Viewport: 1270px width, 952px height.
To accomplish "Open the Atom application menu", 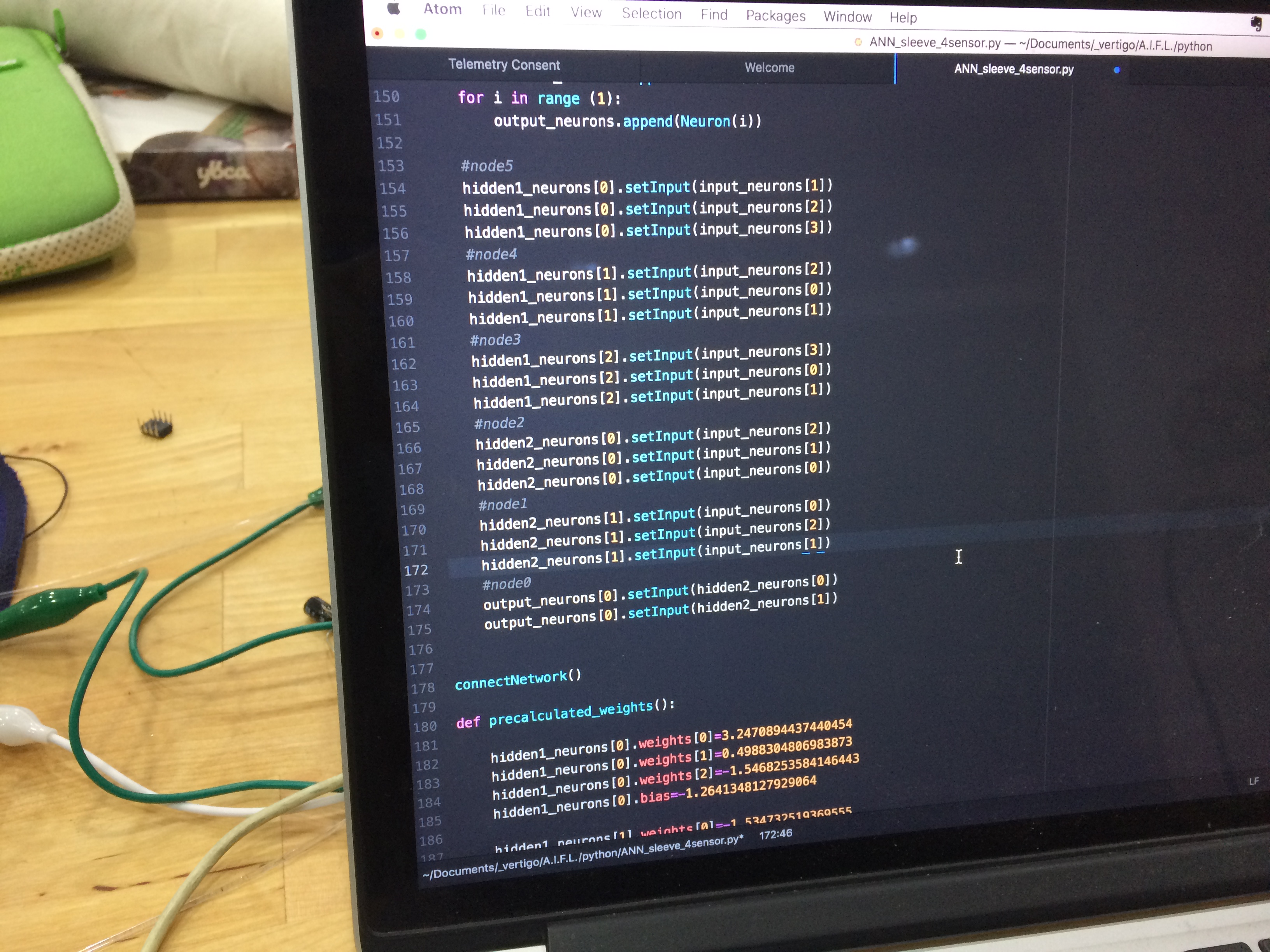I will [x=443, y=9].
